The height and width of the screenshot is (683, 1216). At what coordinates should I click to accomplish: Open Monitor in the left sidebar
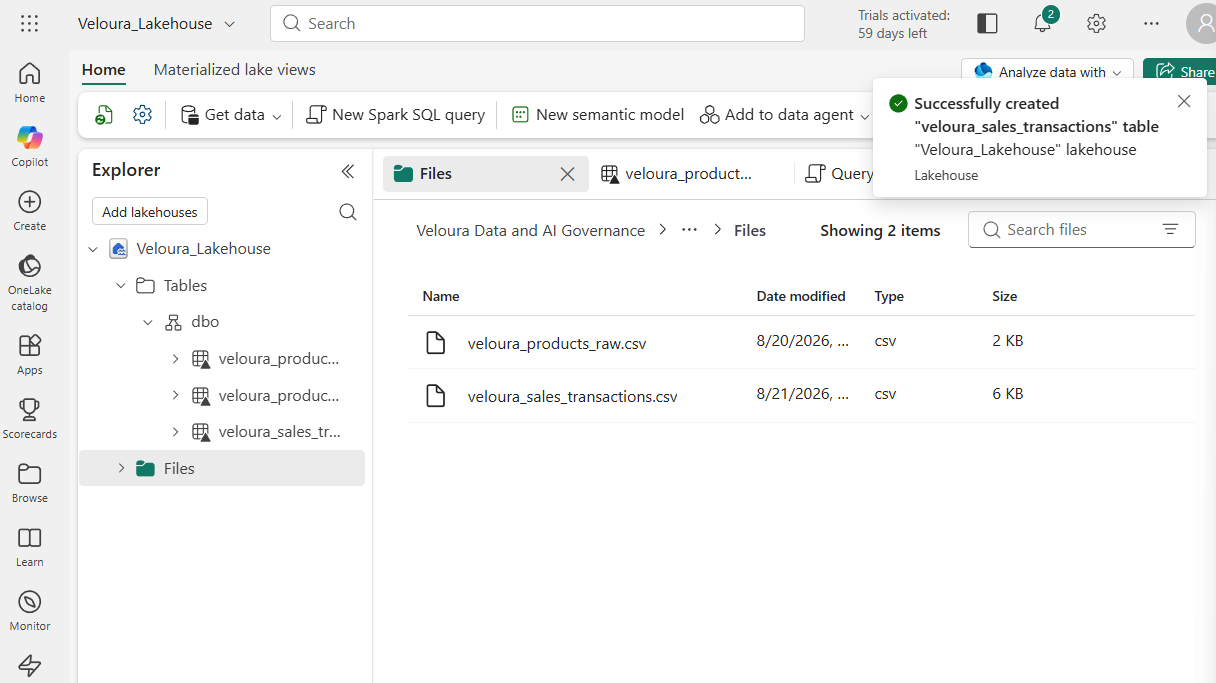30,610
